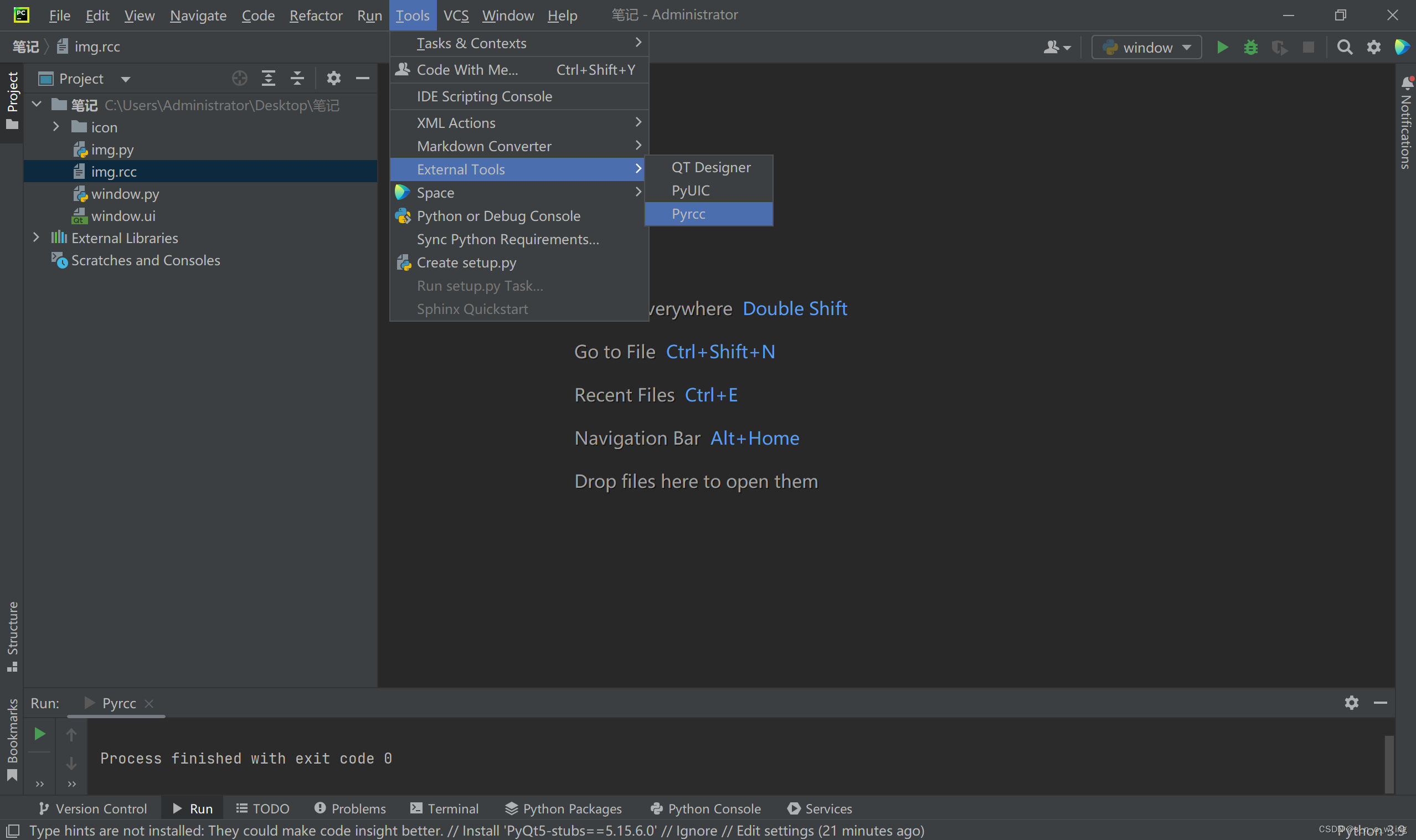Viewport: 1416px width, 840px height.
Task: Choose Sync Python Requirements
Action: pos(519,239)
